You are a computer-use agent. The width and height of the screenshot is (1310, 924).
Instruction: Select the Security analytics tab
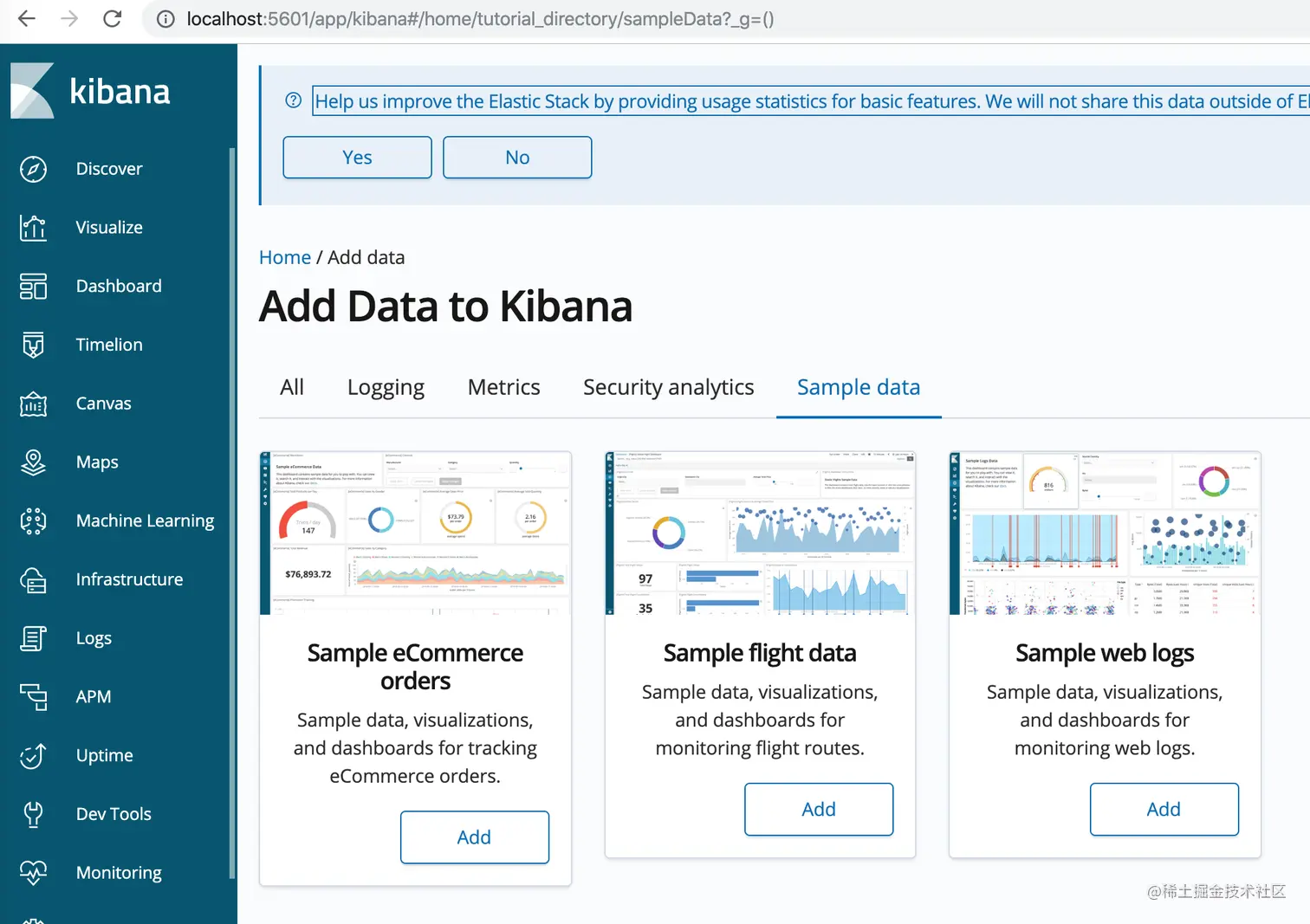pyautogui.click(x=668, y=387)
